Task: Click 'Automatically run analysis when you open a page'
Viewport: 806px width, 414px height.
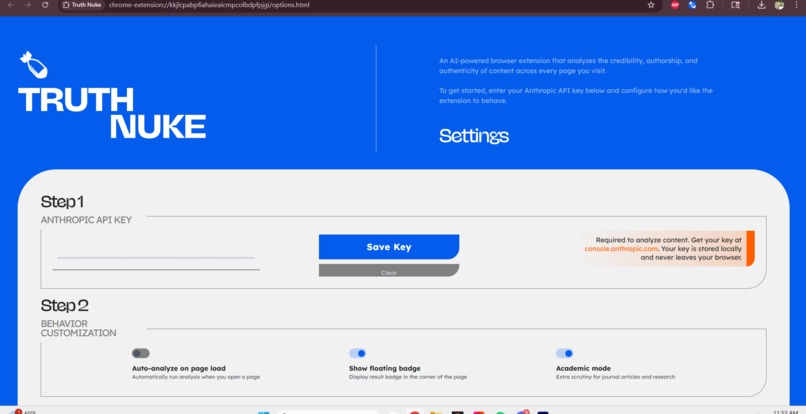Action: coord(196,377)
